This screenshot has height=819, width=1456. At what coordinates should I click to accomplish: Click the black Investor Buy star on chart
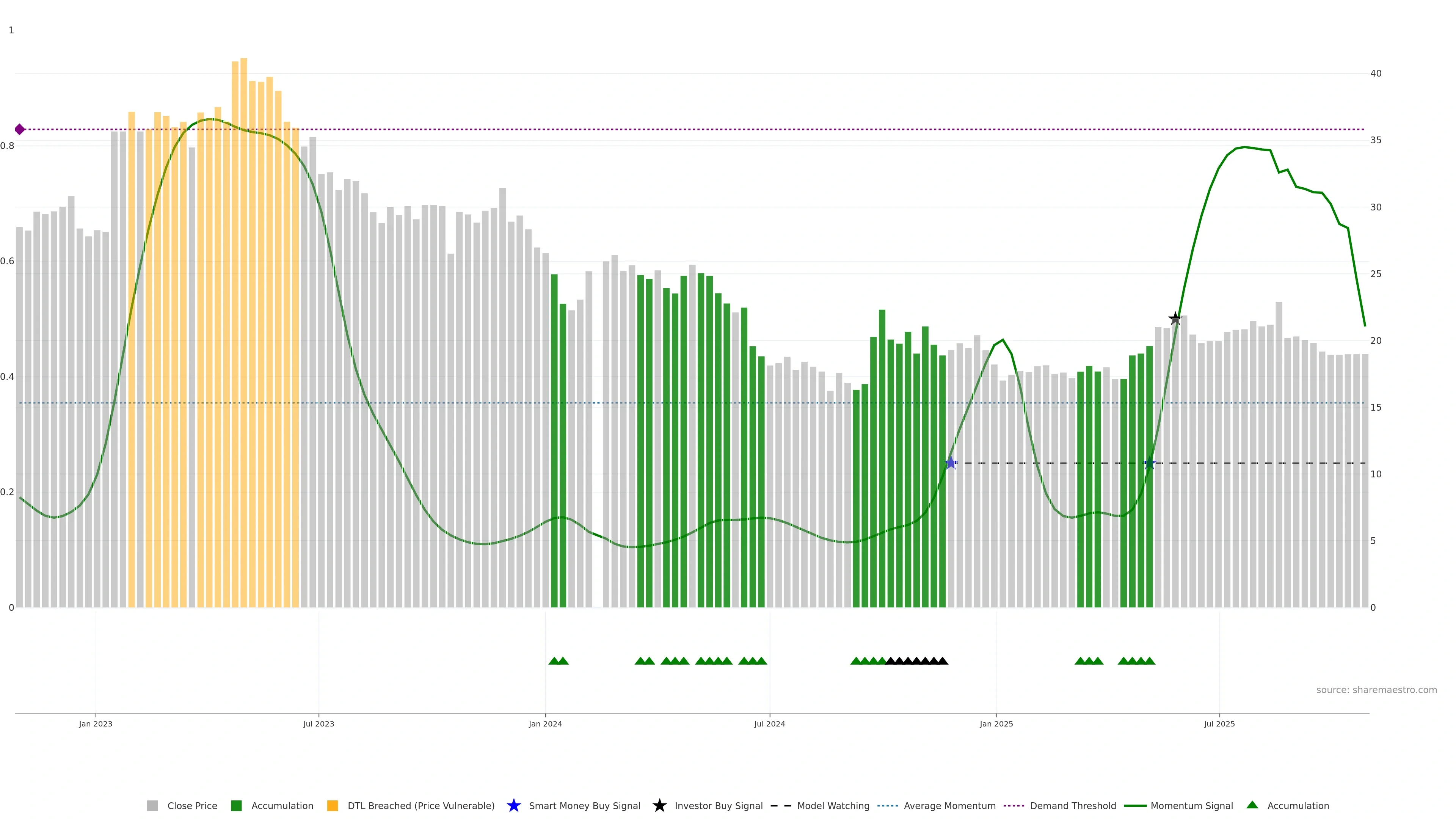point(1175,318)
